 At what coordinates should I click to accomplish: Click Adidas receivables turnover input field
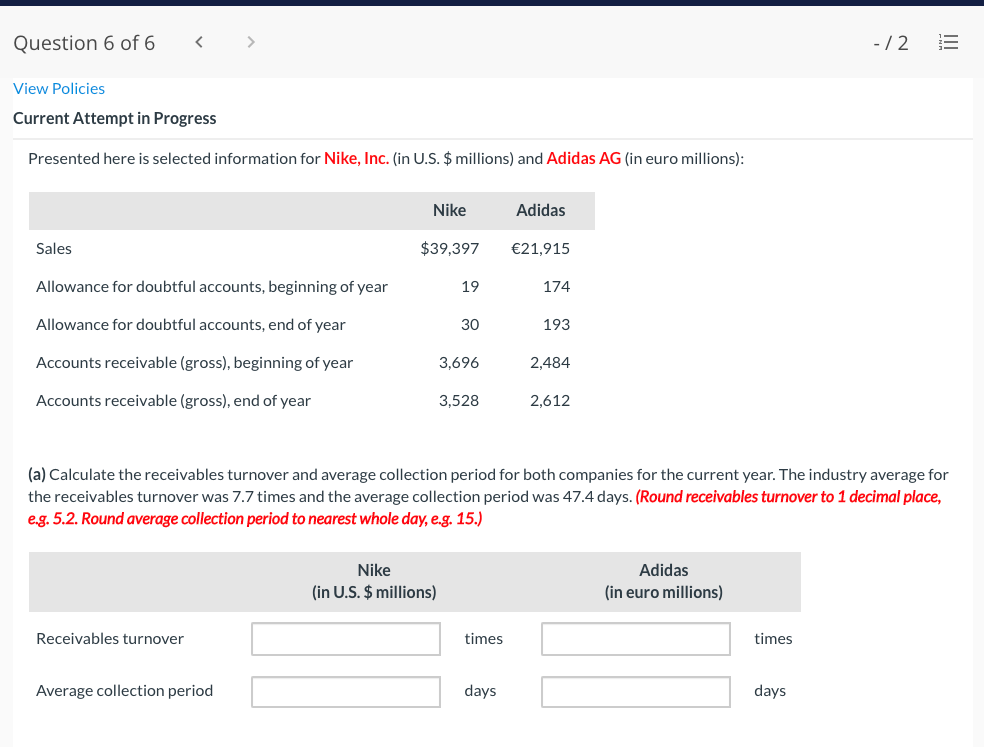point(635,638)
